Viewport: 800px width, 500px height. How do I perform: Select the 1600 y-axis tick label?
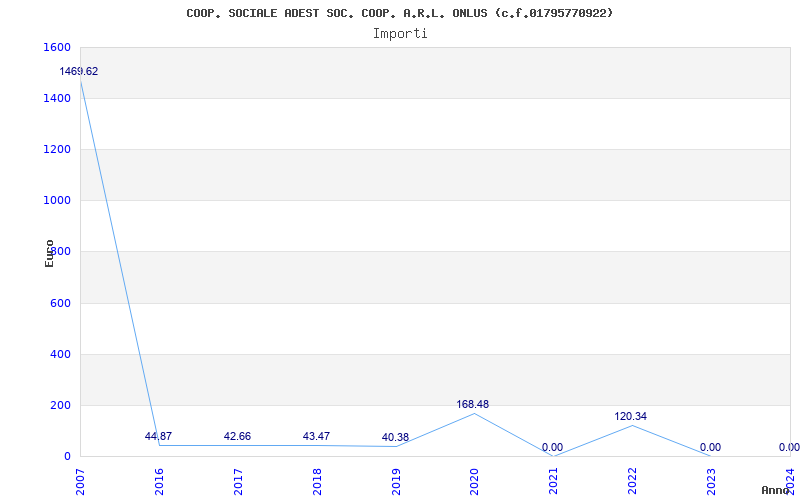pyautogui.click(x=57, y=48)
